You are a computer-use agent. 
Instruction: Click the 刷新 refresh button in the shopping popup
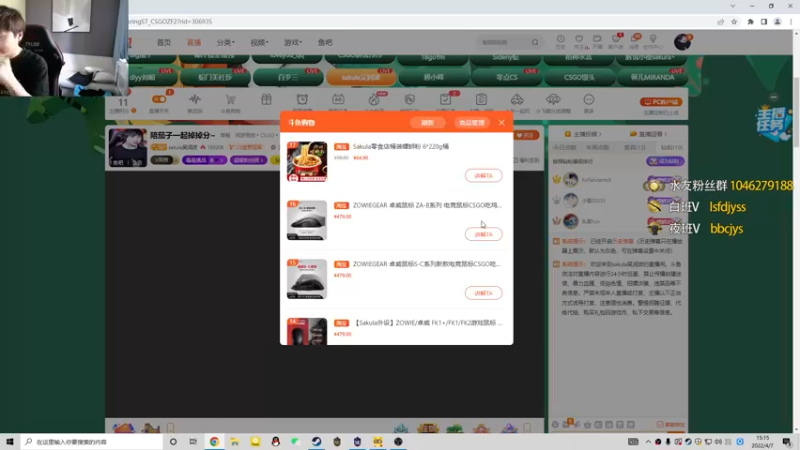pyautogui.click(x=427, y=122)
